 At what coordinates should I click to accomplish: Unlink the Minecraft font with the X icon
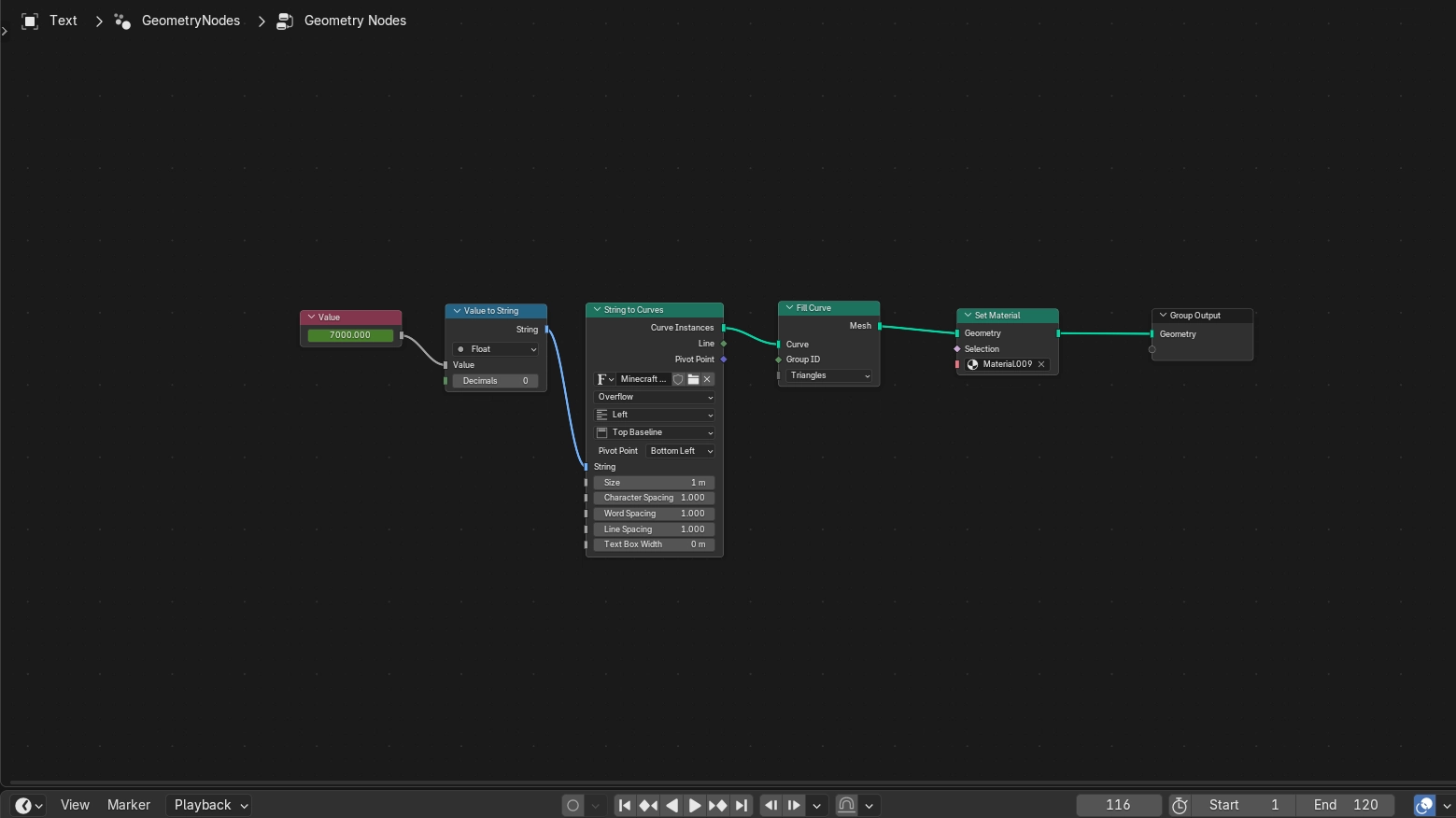707,379
